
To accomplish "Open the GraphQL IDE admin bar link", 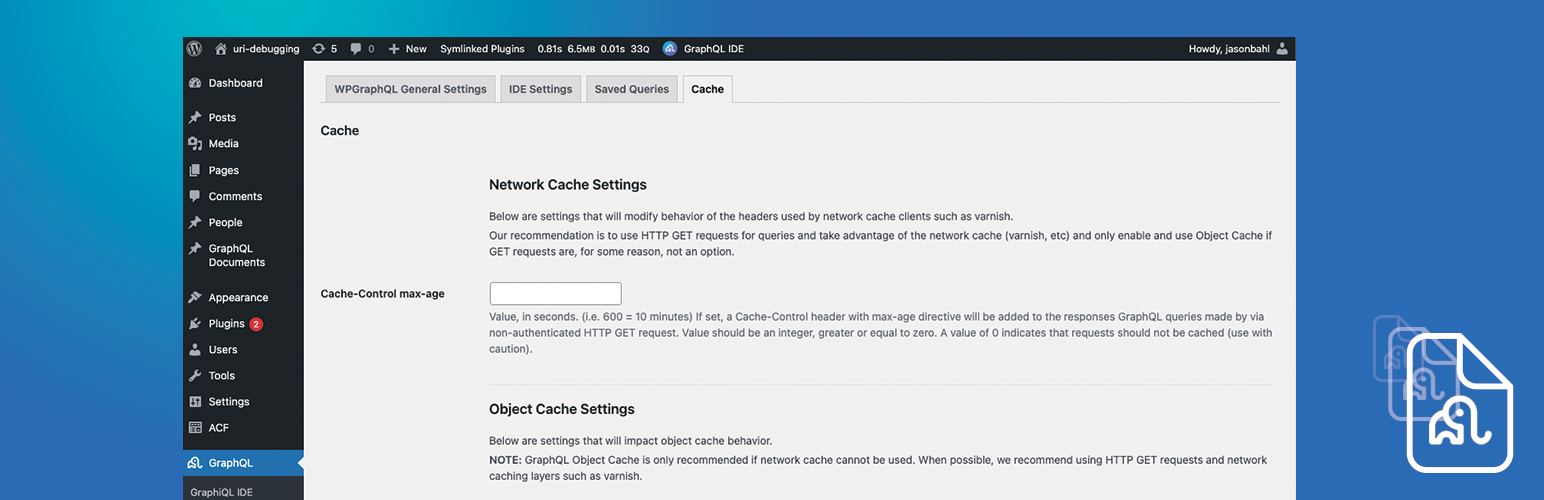I will click(714, 48).
